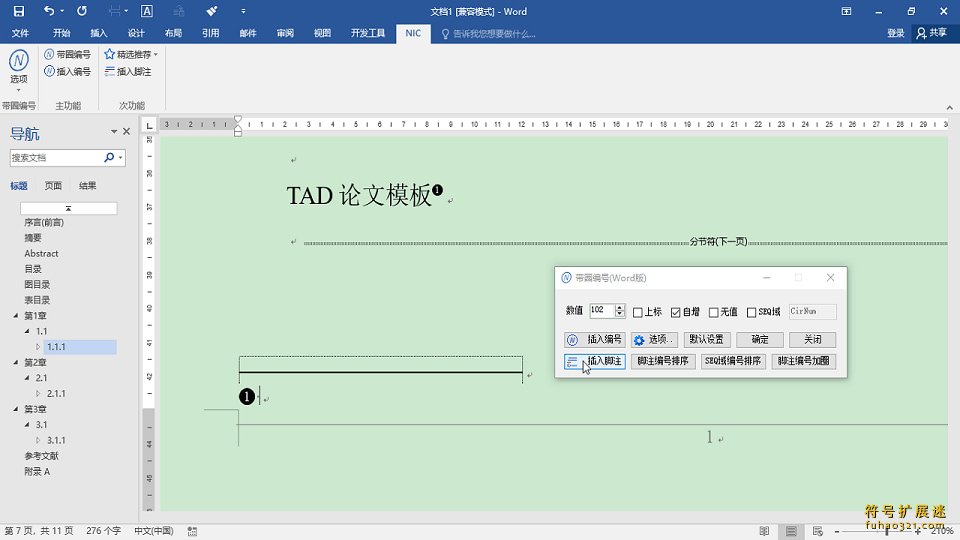Click the macro recording icon in the status bar
The width and height of the screenshot is (960, 540).
pyautogui.click(x=192, y=531)
